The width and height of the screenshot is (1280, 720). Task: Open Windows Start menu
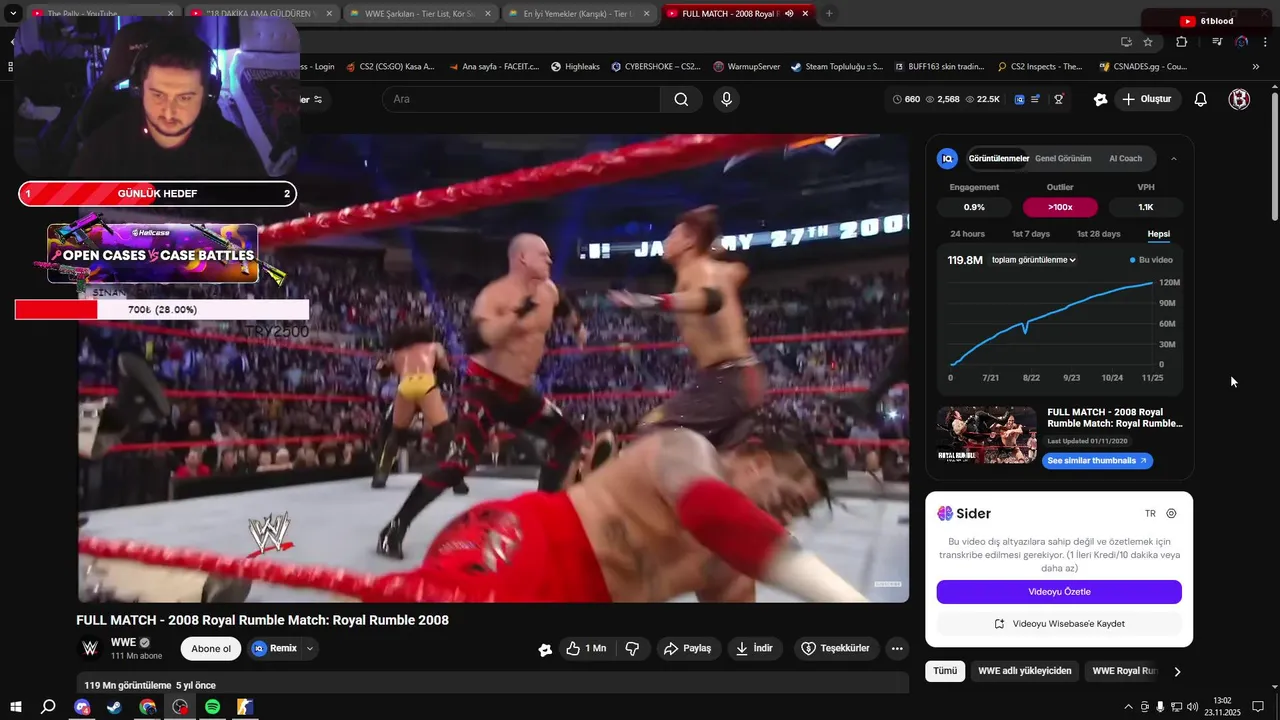tap(16, 707)
